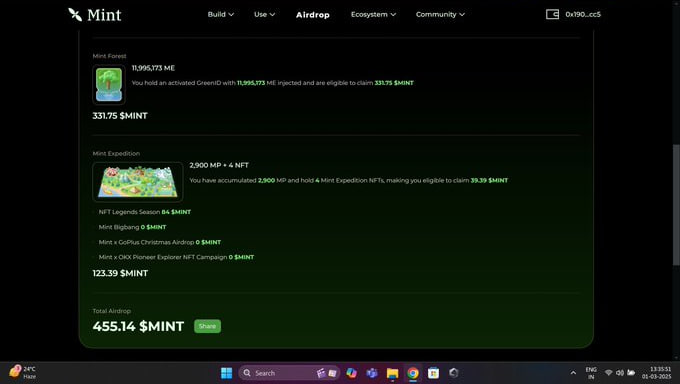
Task: Open the weather widget showing 24°C Haze
Action: pyautogui.click(x=23, y=373)
